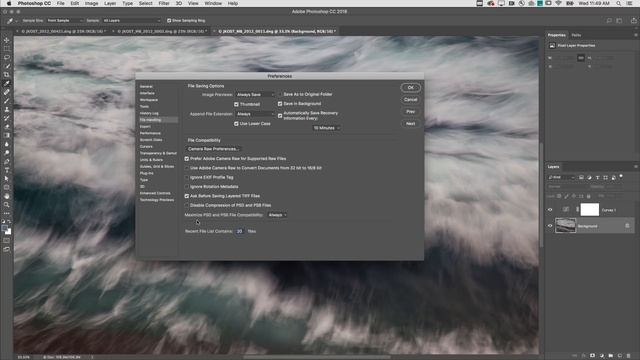Hide the Curves 1 layer
This screenshot has height=360, width=640.
tap(550, 210)
